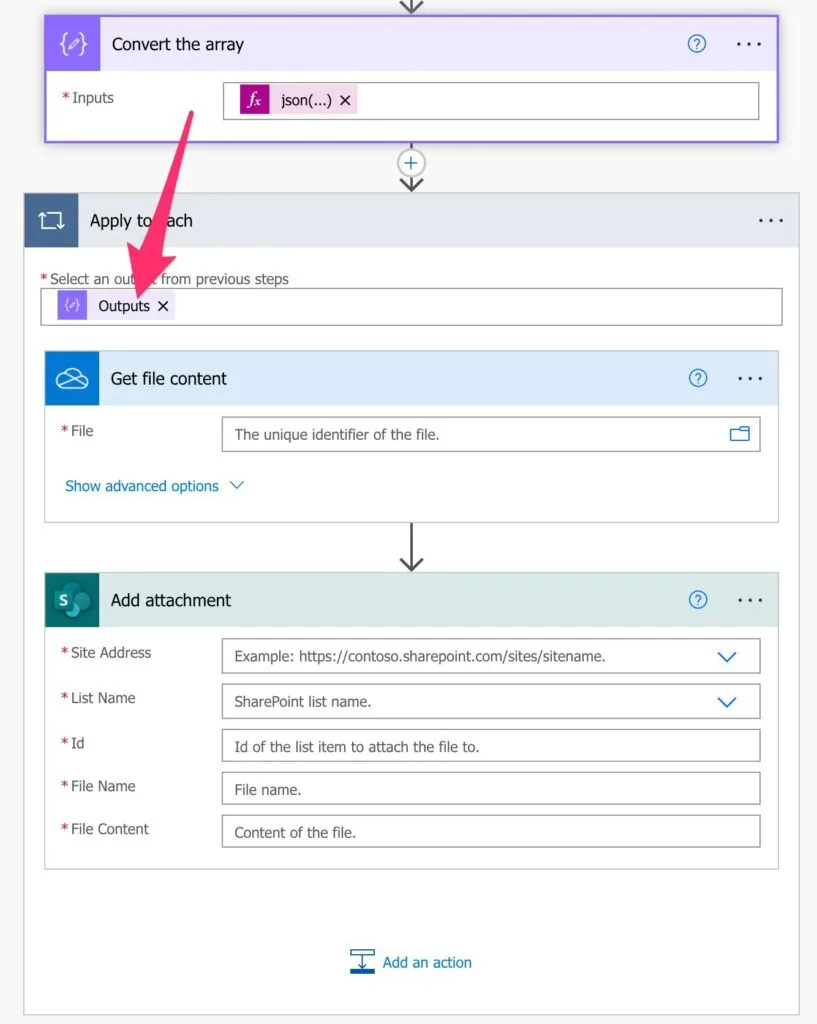
Task: Open help for Add attachment
Action: pyautogui.click(x=698, y=600)
